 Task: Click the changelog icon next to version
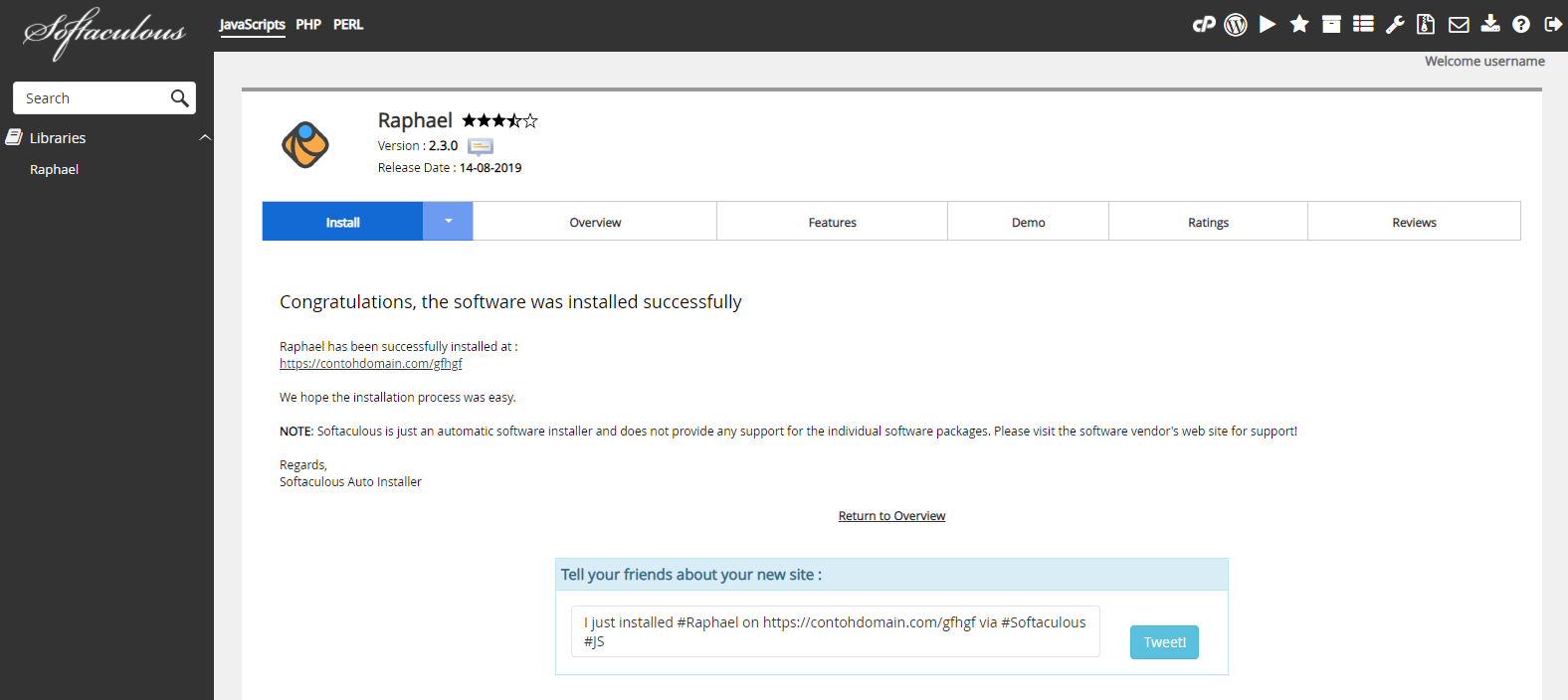coord(481,147)
